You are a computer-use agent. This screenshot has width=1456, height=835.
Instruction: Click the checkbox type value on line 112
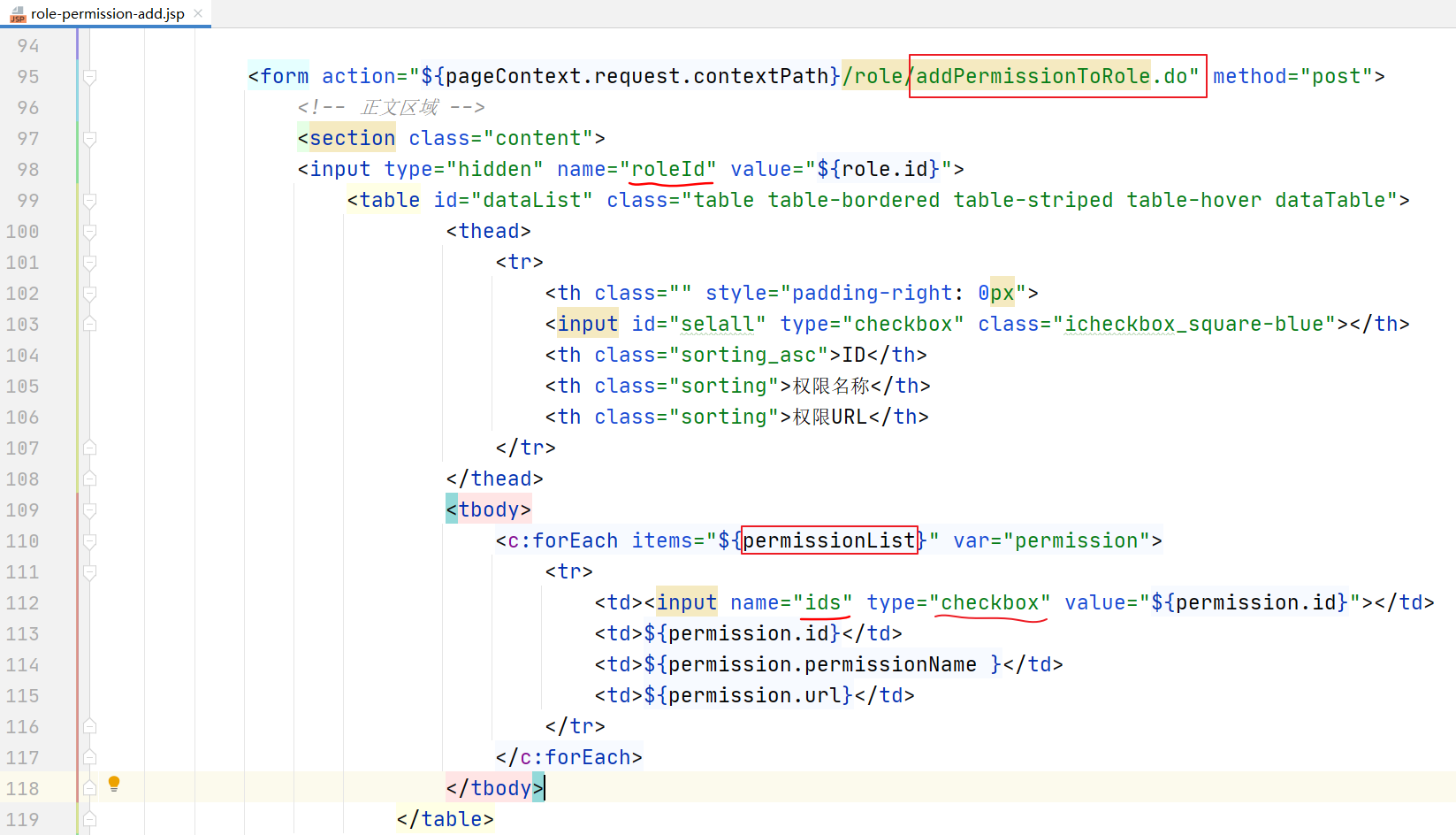(x=990, y=603)
